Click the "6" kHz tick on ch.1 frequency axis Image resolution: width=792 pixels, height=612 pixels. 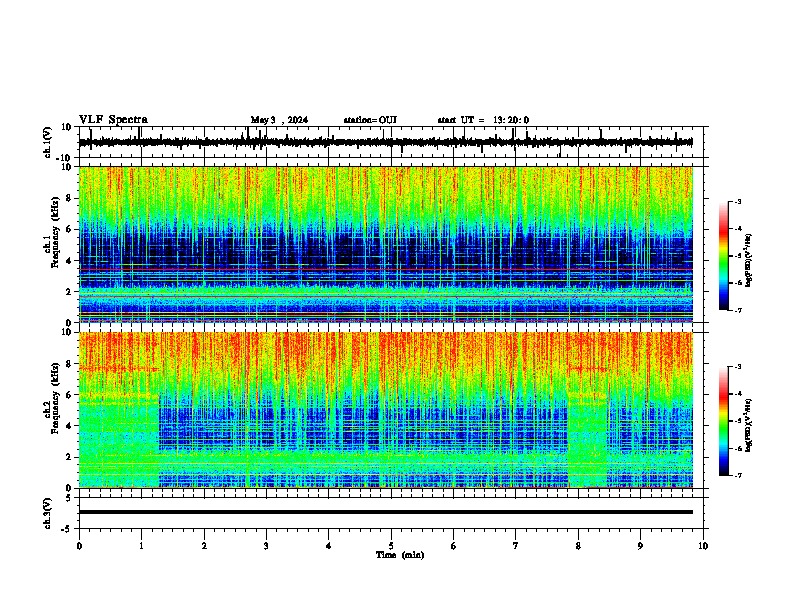pos(70,229)
